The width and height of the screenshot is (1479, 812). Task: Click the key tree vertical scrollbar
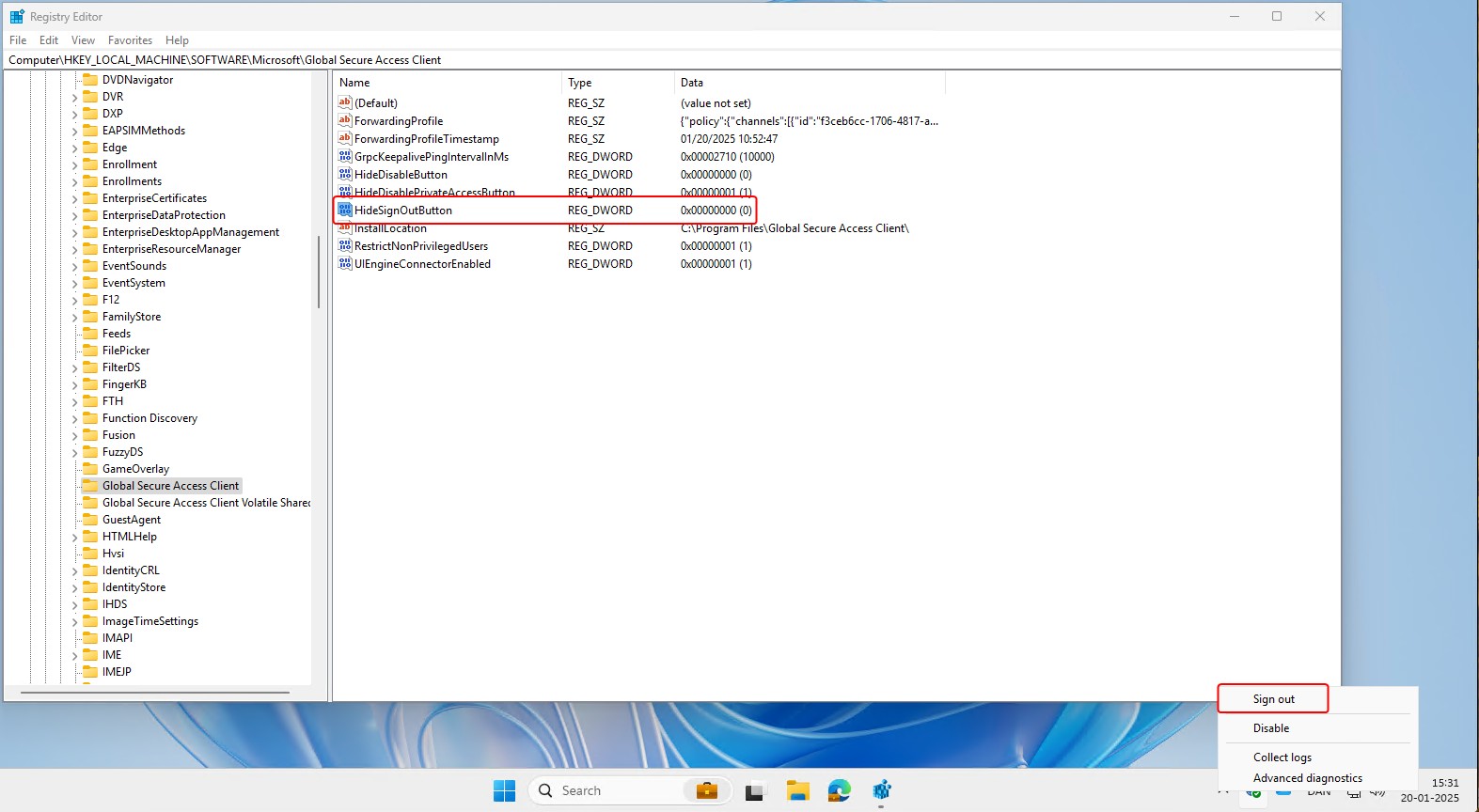(319, 273)
